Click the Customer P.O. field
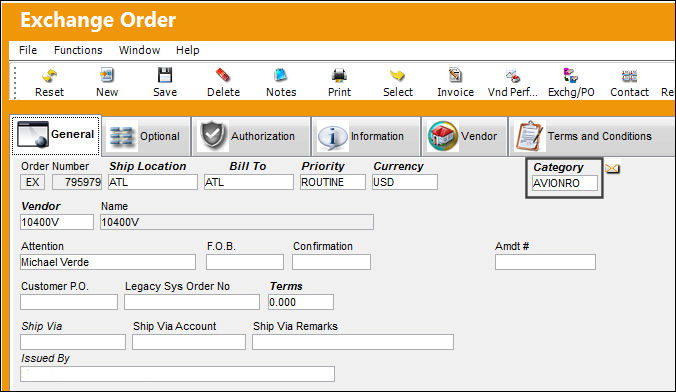This screenshot has height=392, width=676. [x=69, y=302]
